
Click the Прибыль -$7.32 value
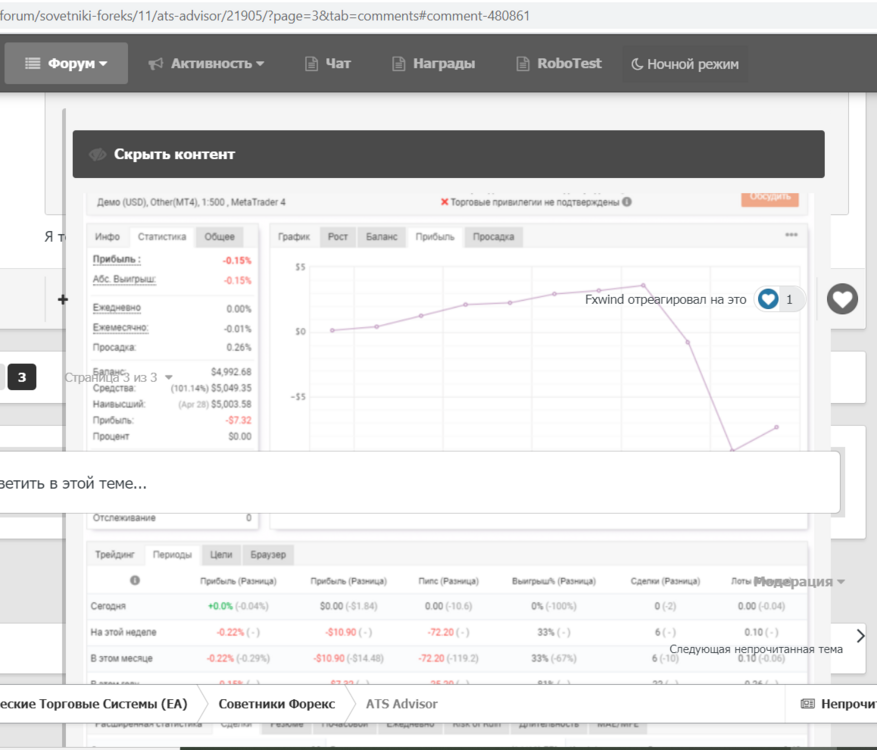[239, 420]
